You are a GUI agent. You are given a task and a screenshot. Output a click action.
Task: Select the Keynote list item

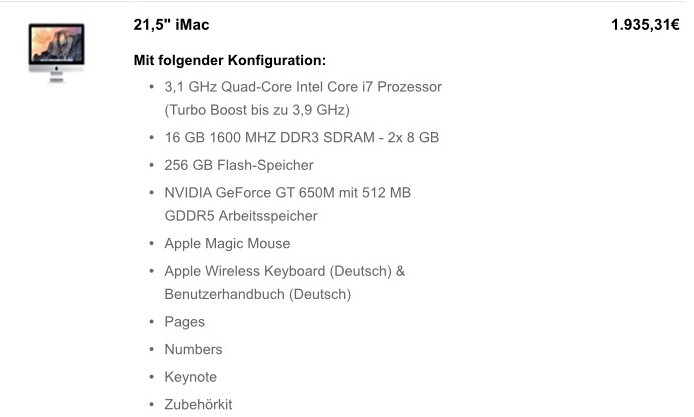point(190,377)
